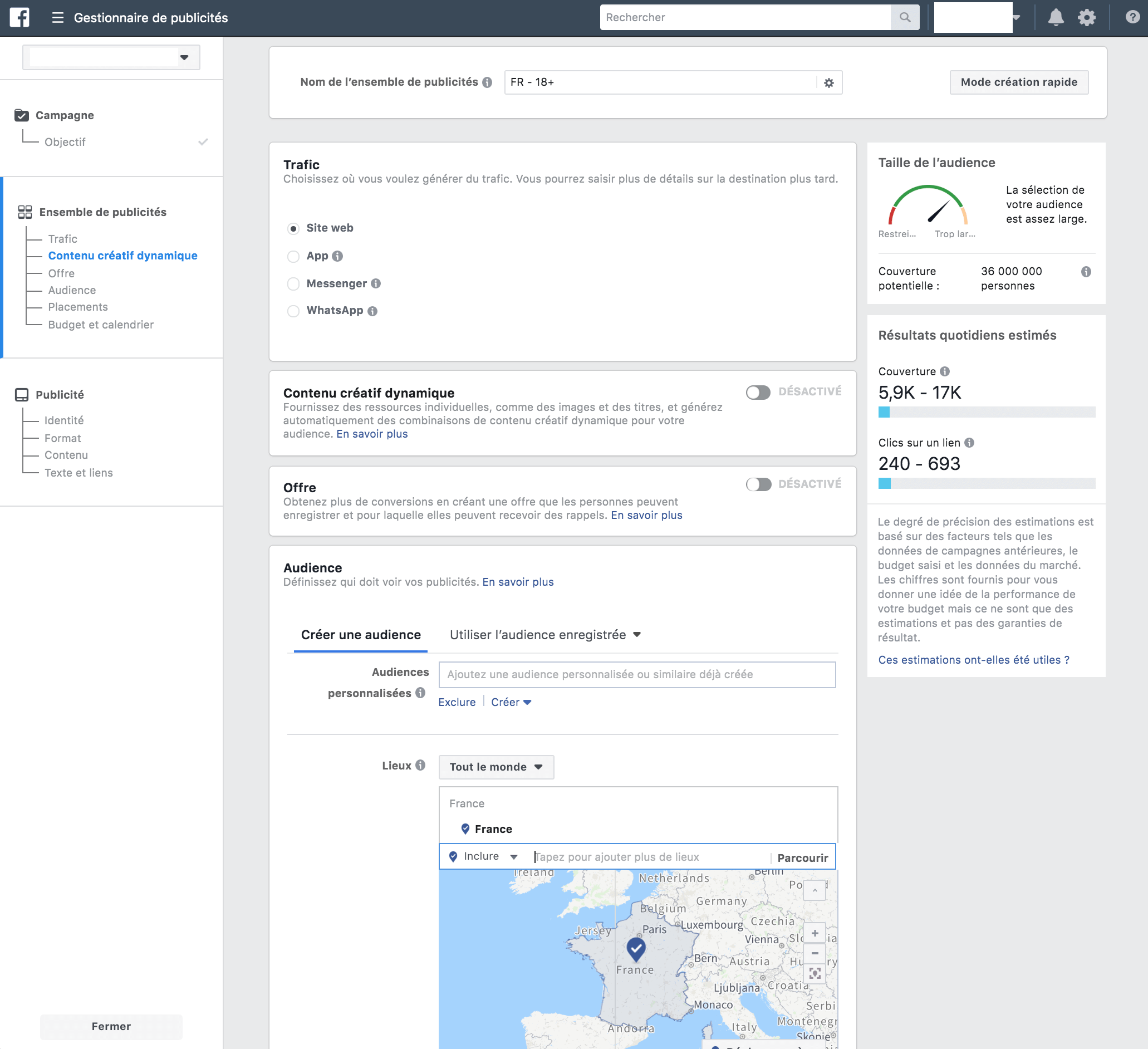Viewport: 1148px width, 1049px height.
Task: Click gear icon in ad set name field
Action: 828,83
